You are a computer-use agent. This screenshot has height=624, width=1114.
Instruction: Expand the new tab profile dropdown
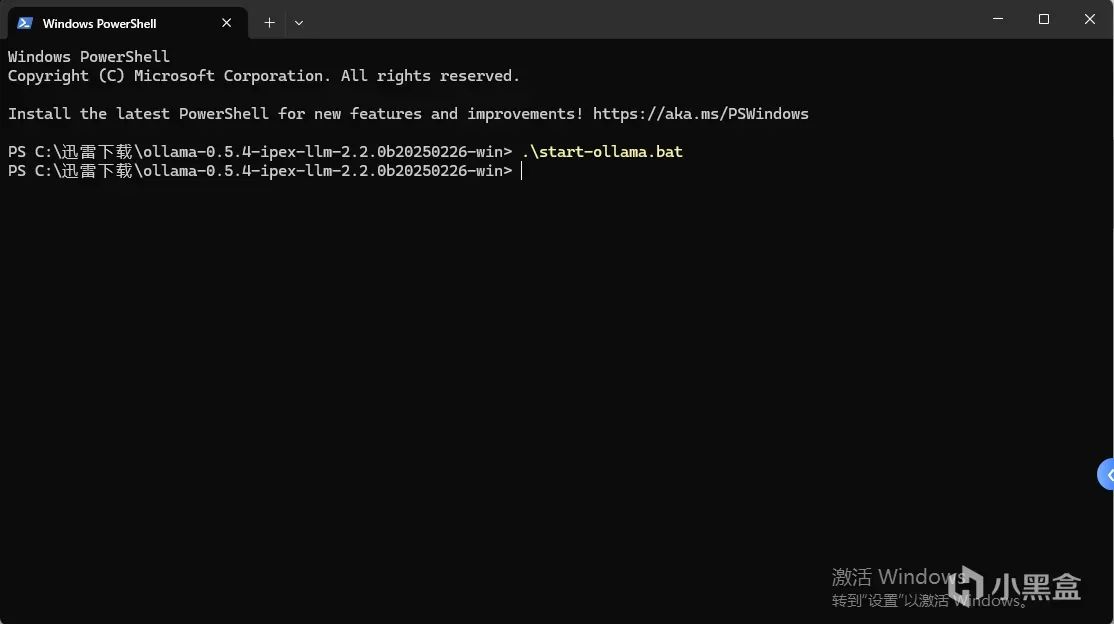click(x=299, y=22)
